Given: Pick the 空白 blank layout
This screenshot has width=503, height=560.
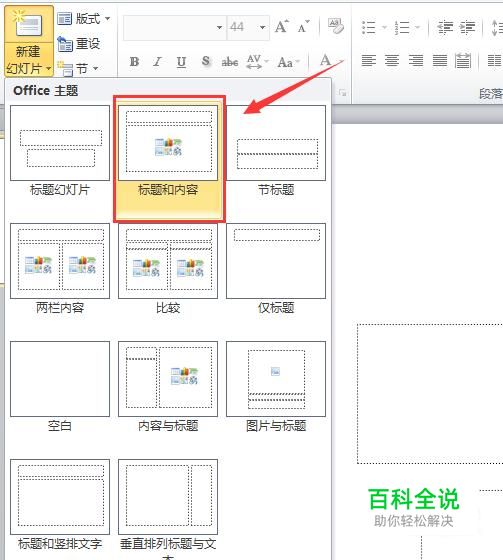Looking at the screenshot, I should tap(60, 386).
